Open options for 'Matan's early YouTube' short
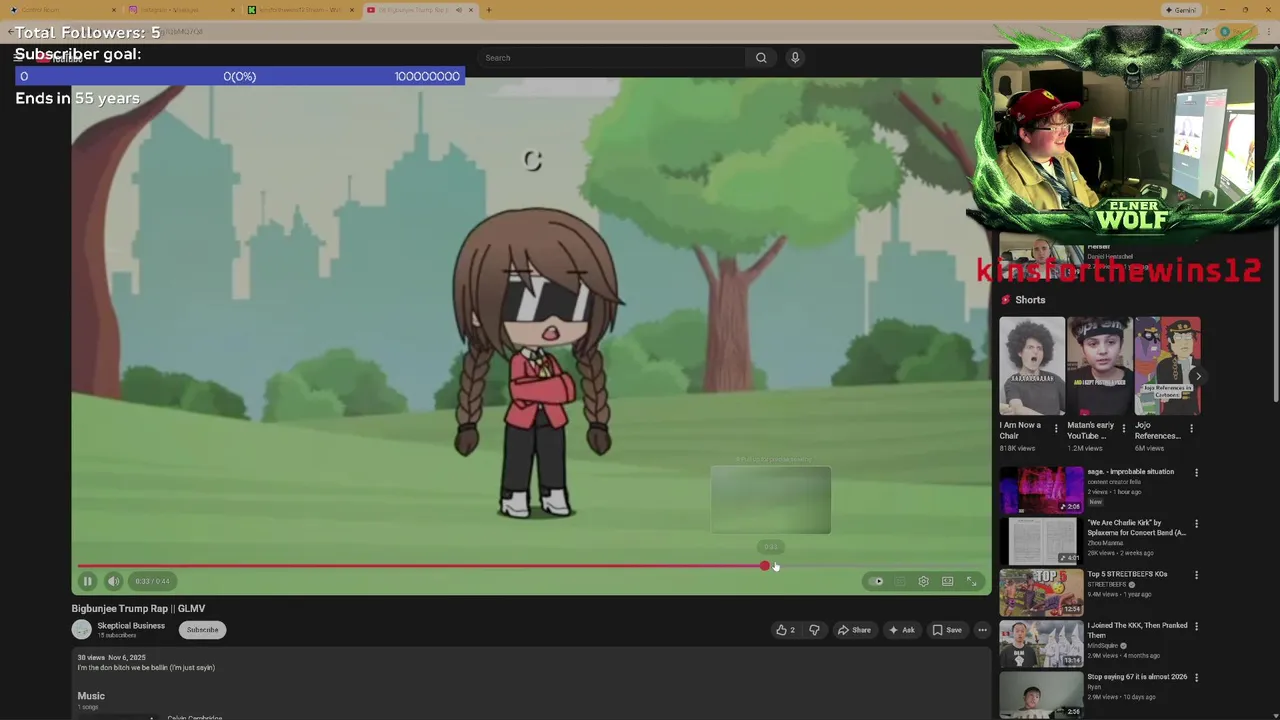 coord(1123,428)
